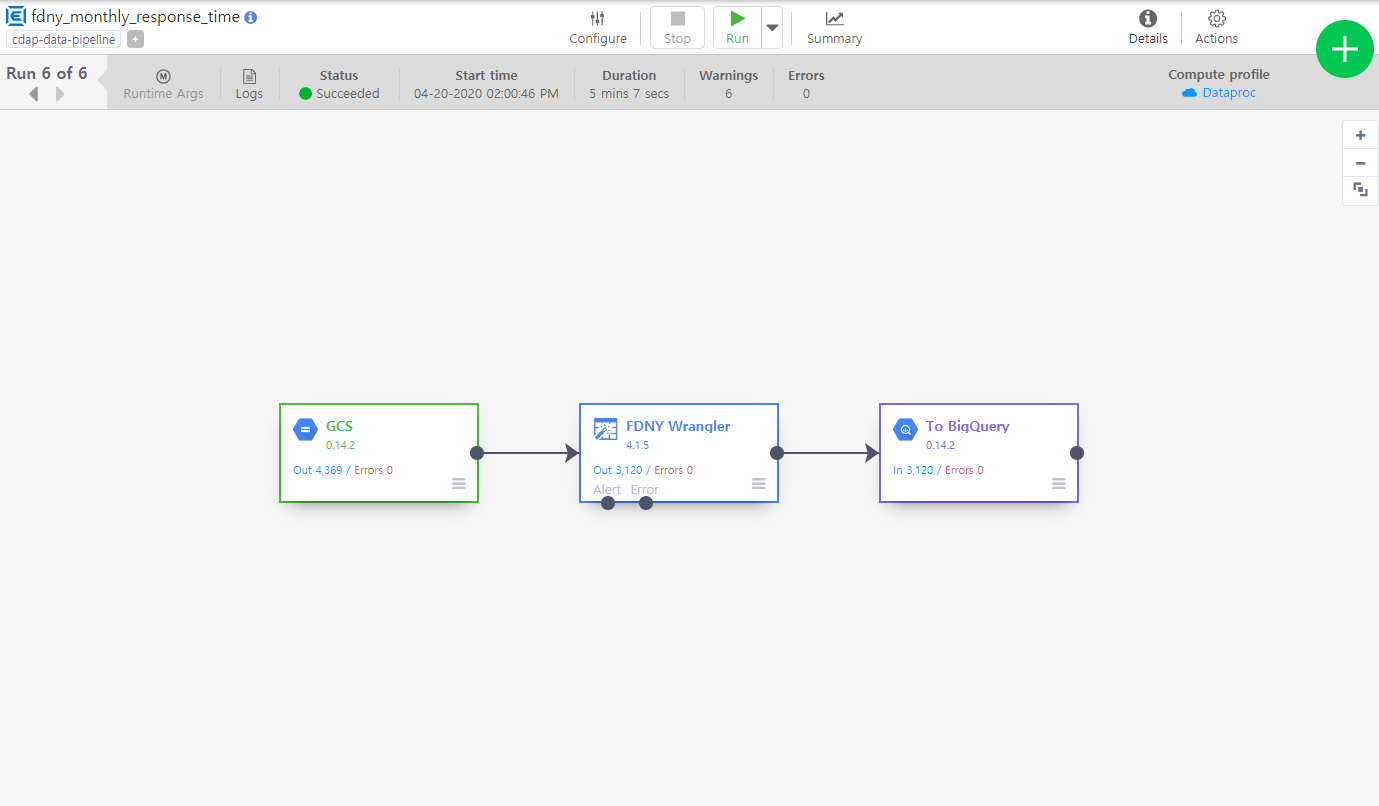Screen dimensions: 1379x806
Task: Open the To BigQuery hamburger menu
Action: click(1058, 483)
